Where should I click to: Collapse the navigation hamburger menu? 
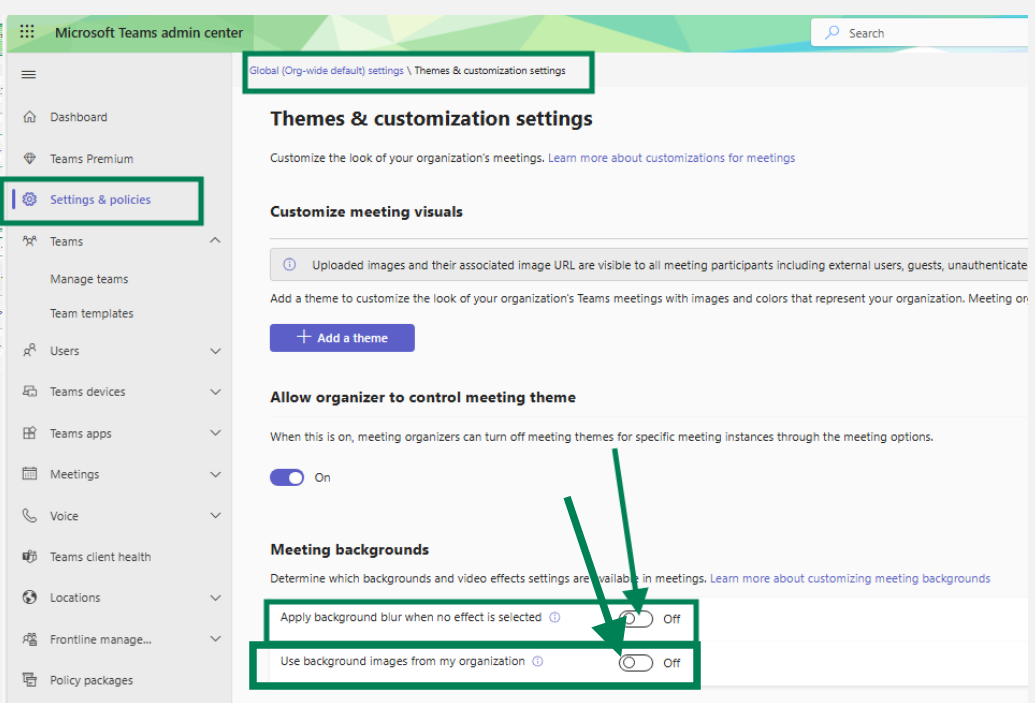(28, 75)
